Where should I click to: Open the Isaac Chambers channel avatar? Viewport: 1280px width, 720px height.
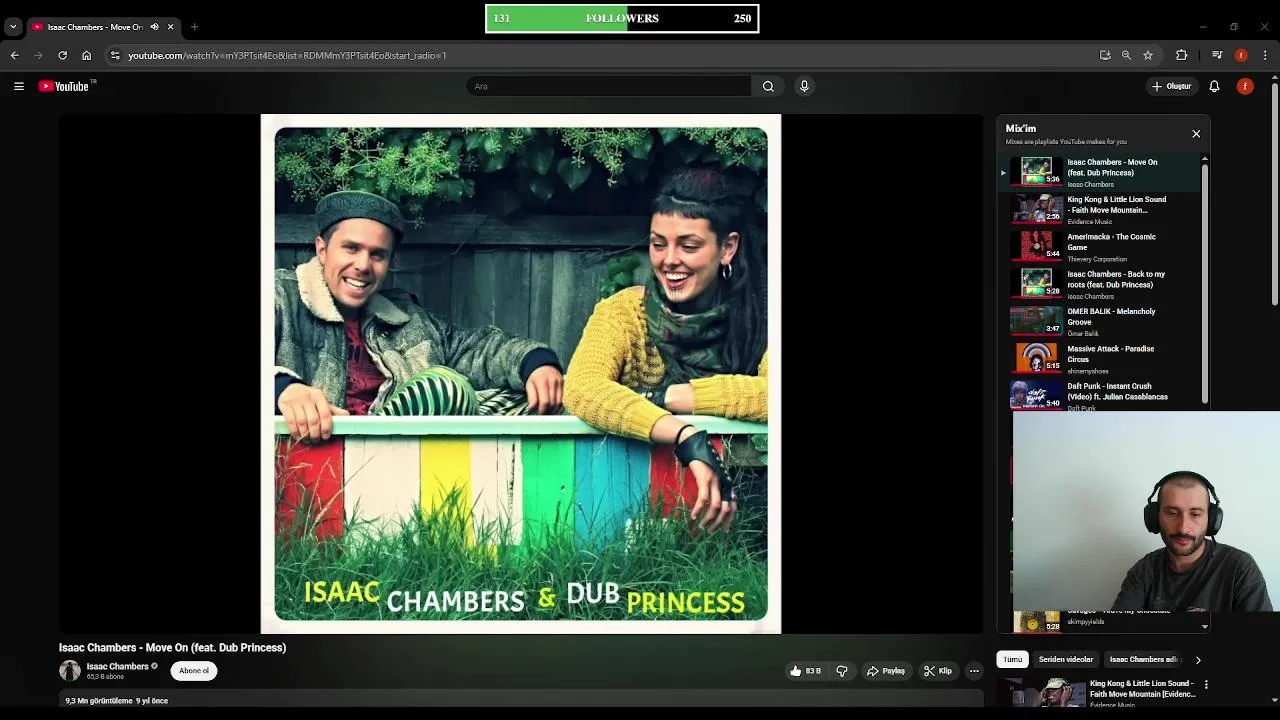(x=69, y=671)
